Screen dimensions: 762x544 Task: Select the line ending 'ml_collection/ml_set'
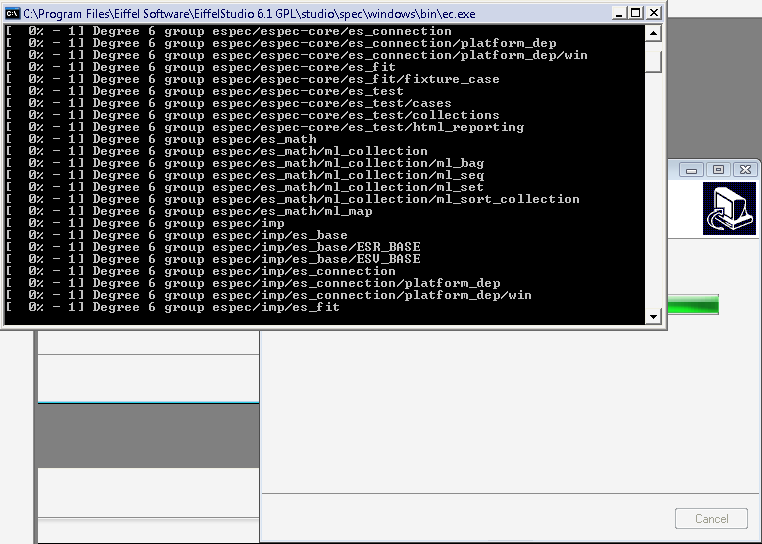(245, 187)
